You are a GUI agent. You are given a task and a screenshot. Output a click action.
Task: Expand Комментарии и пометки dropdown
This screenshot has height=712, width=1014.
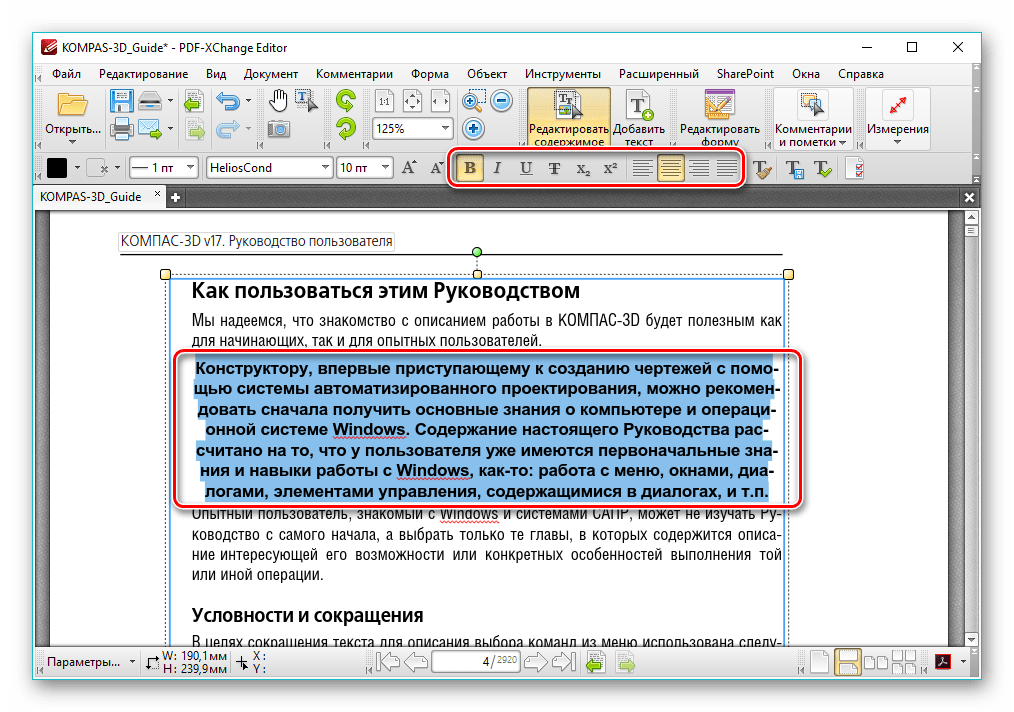click(x=843, y=143)
